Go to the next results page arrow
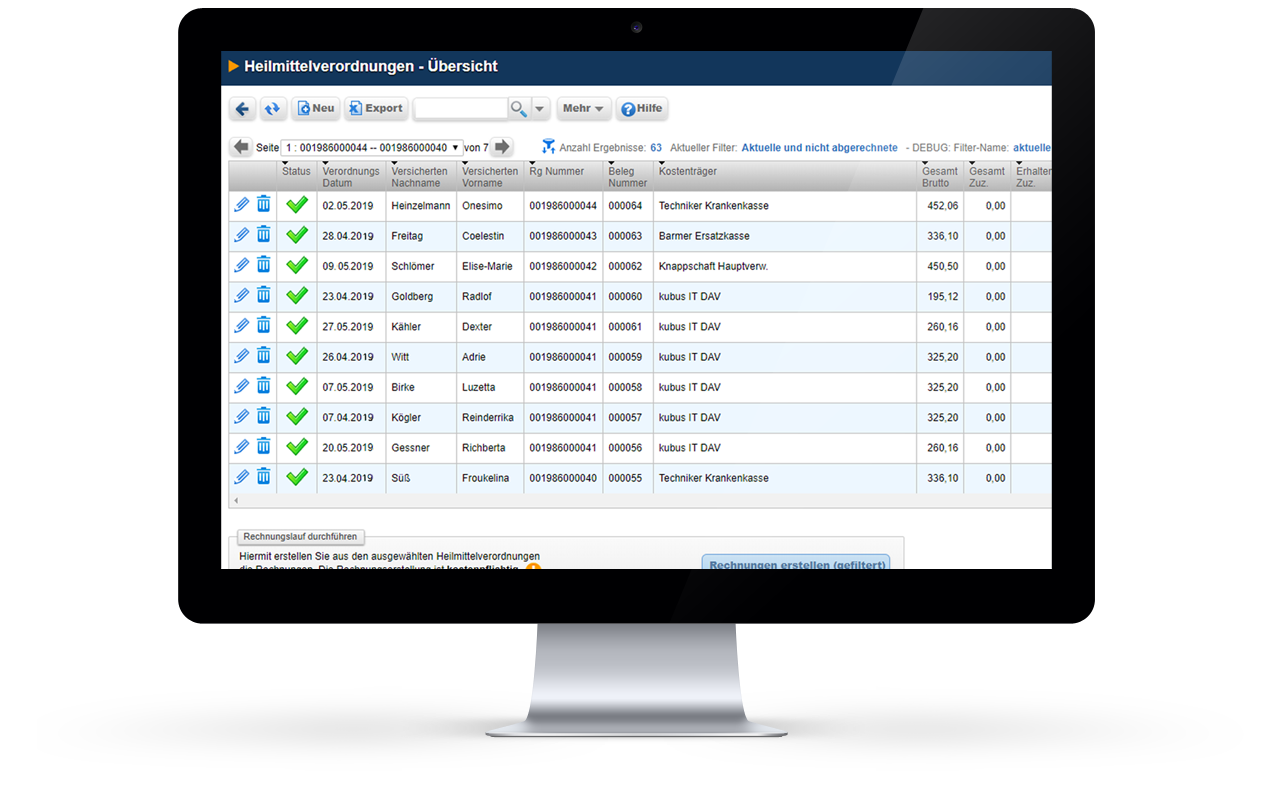Screen dimensions: 1280x800 click(x=502, y=147)
